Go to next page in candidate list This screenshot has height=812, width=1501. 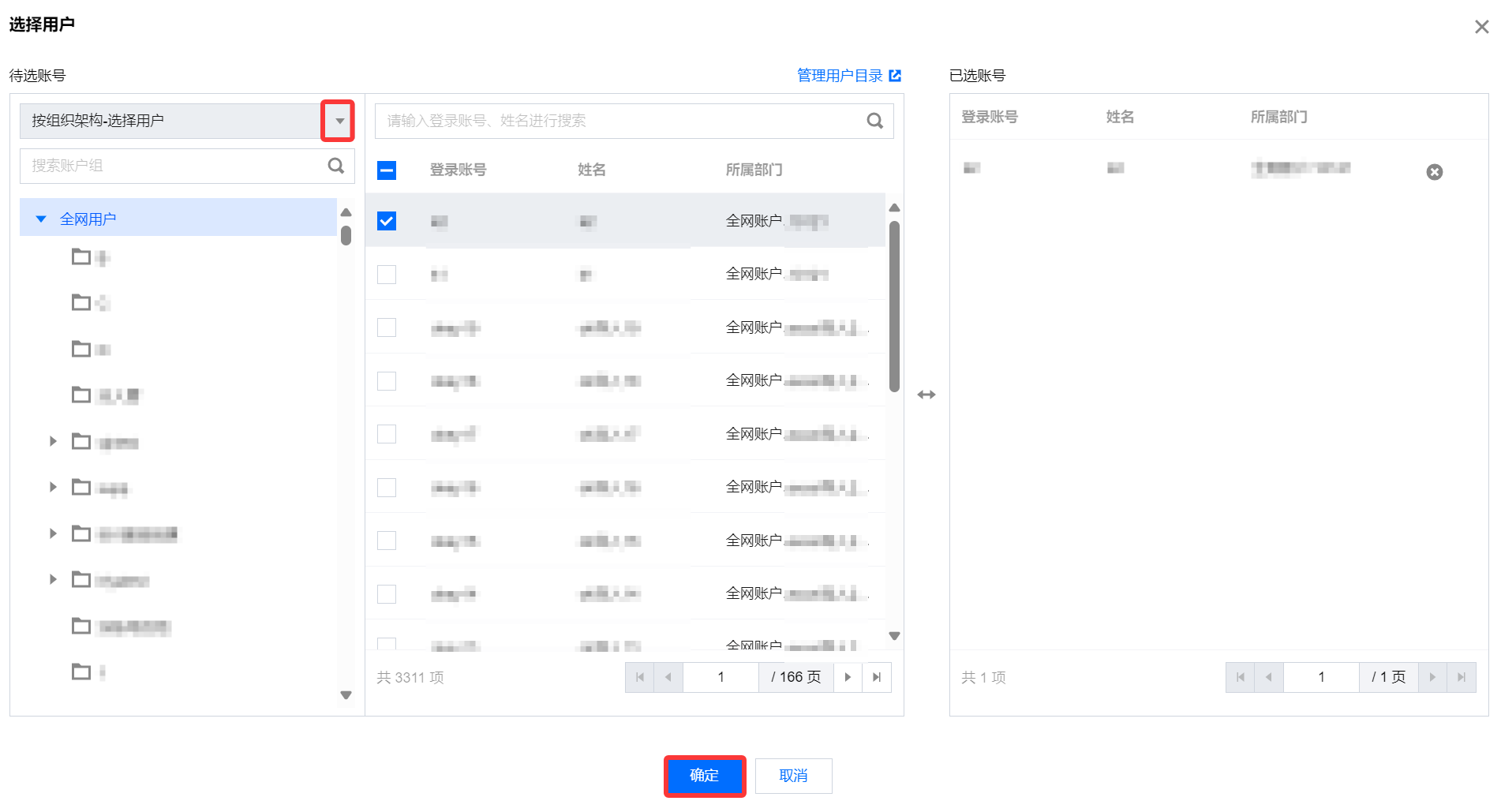[848, 677]
